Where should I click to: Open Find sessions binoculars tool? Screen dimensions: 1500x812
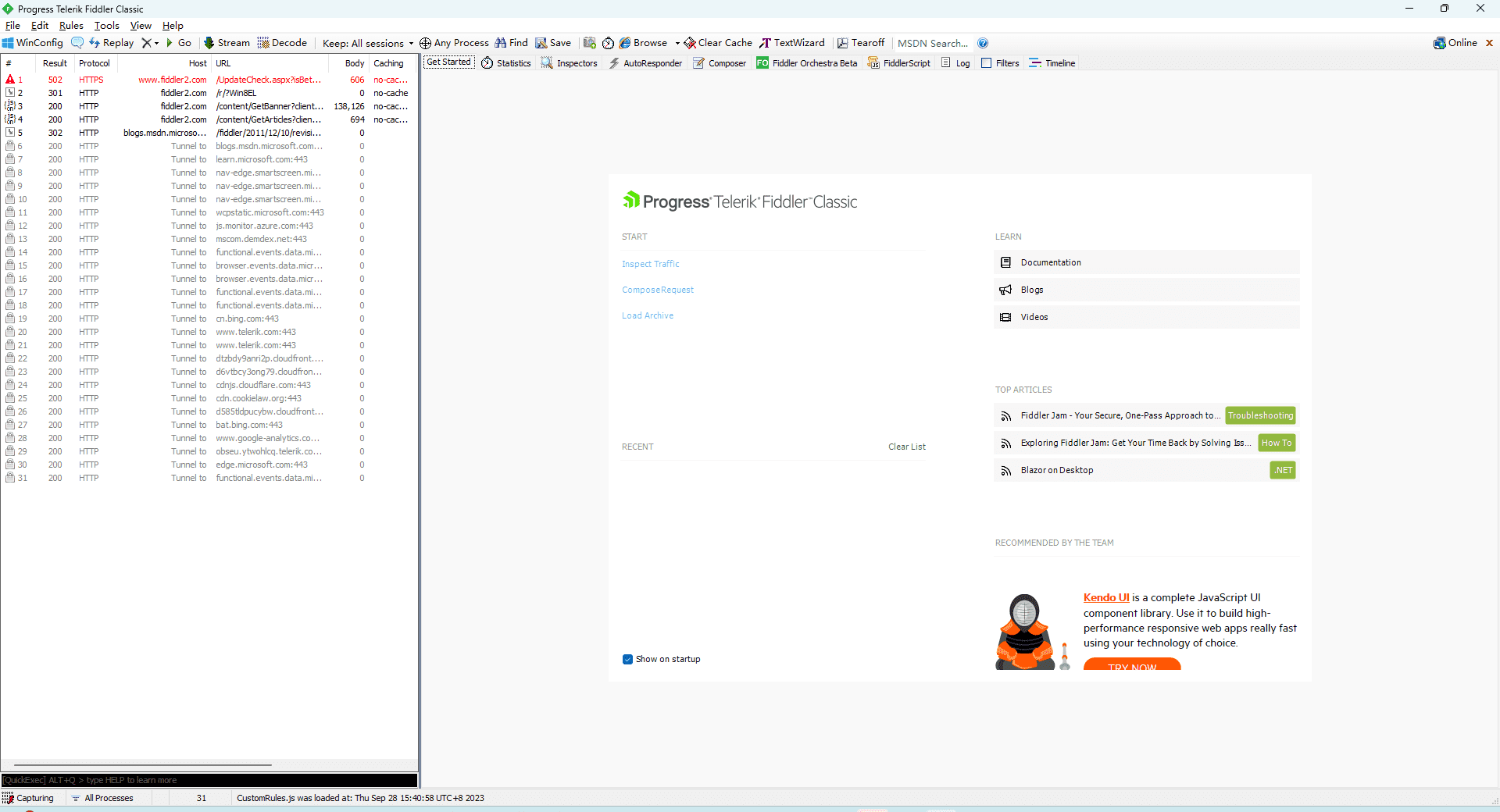(x=511, y=43)
